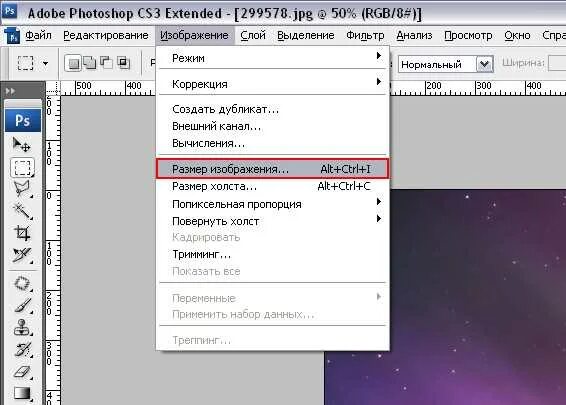Select the Move tool
Image resolution: width=566 pixels, height=405 pixels.
22,145
